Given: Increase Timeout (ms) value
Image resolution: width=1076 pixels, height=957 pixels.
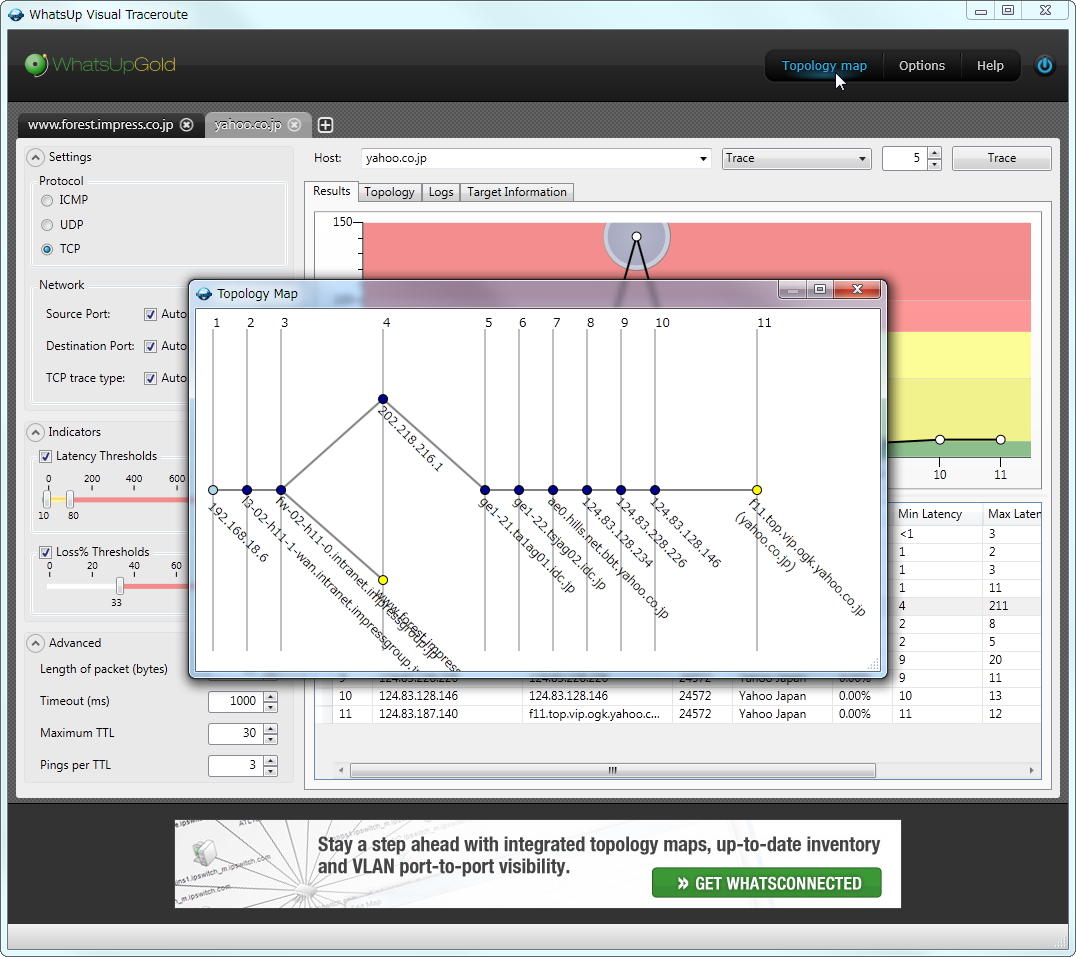Looking at the screenshot, I should click(271, 696).
